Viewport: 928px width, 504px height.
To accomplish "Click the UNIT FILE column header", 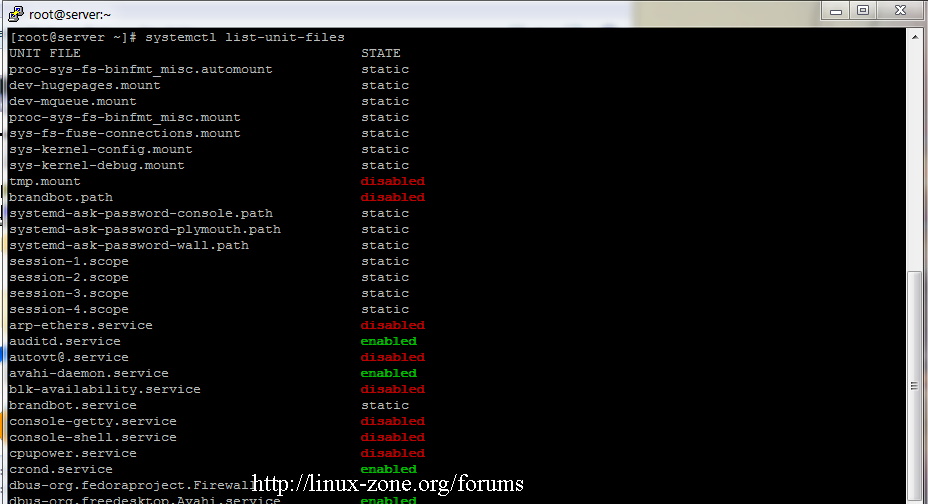I will pyautogui.click(x=45, y=53).
